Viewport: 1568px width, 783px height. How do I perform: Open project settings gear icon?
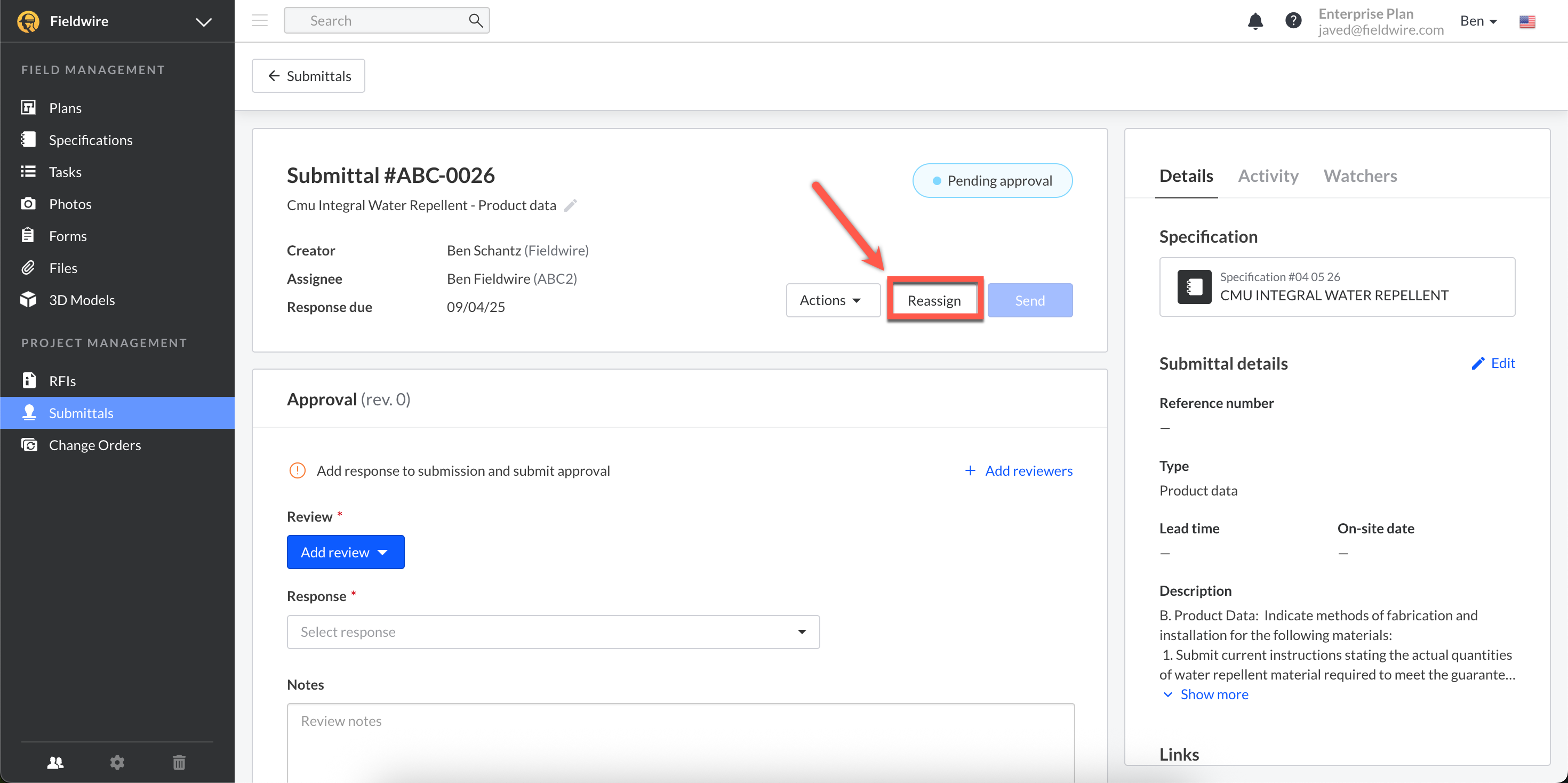pos(117,762)
